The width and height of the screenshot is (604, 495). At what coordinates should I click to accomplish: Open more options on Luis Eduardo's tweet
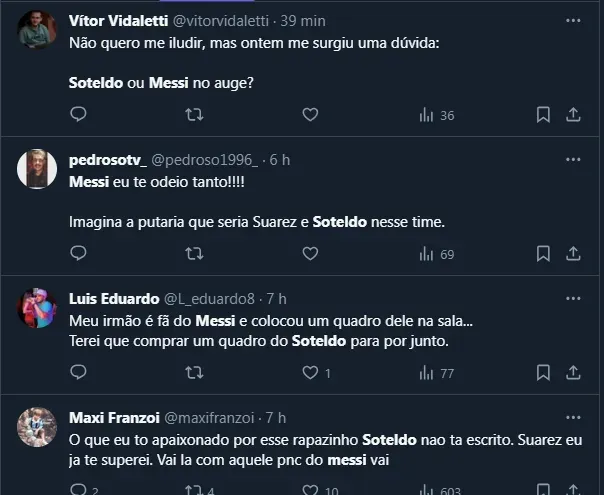point(573,298)
